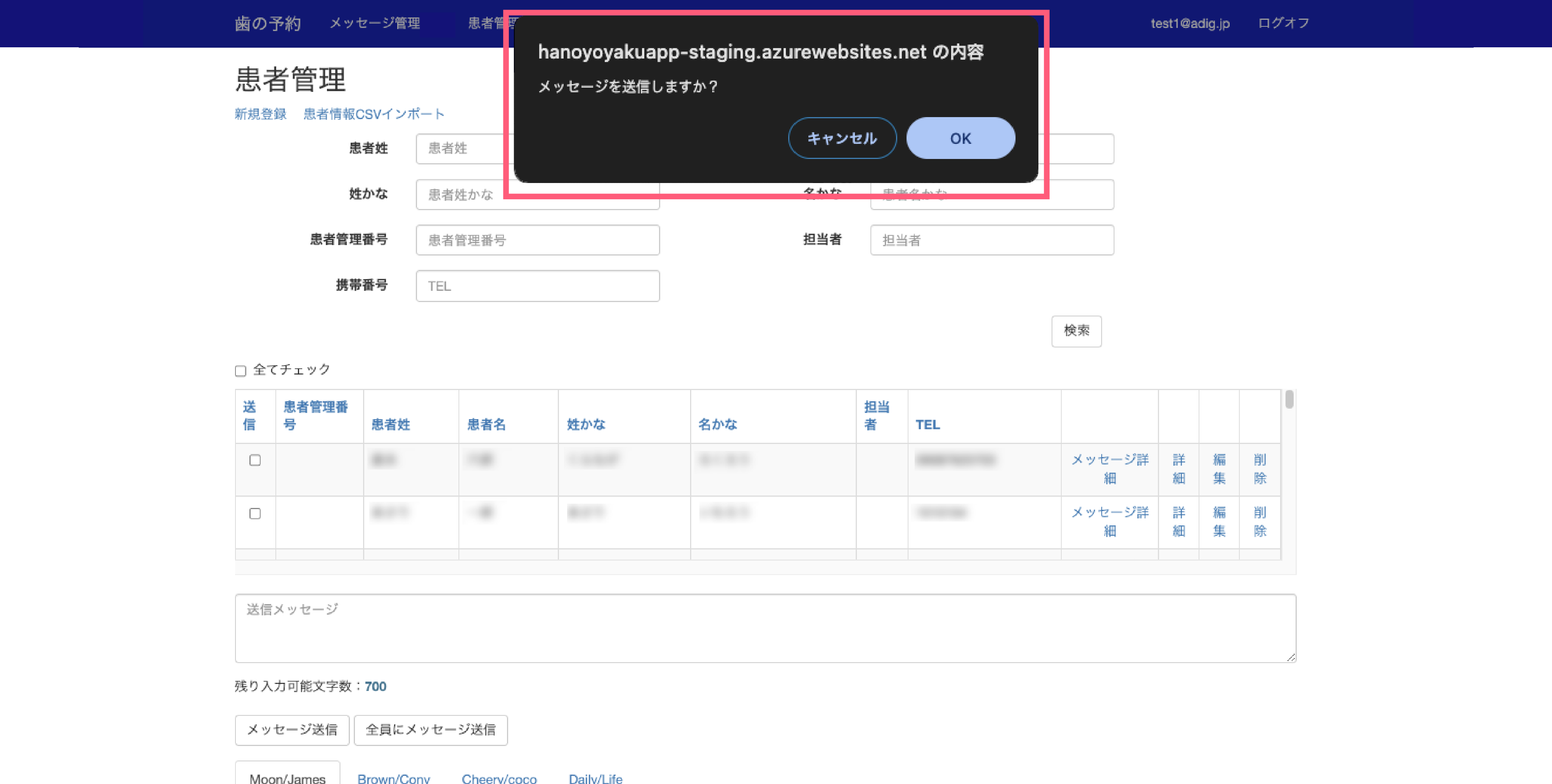This screenshot has width=1552, height=784.
Task: Check the 全てチェック checkbox
Action: click(x=240, y=371)
